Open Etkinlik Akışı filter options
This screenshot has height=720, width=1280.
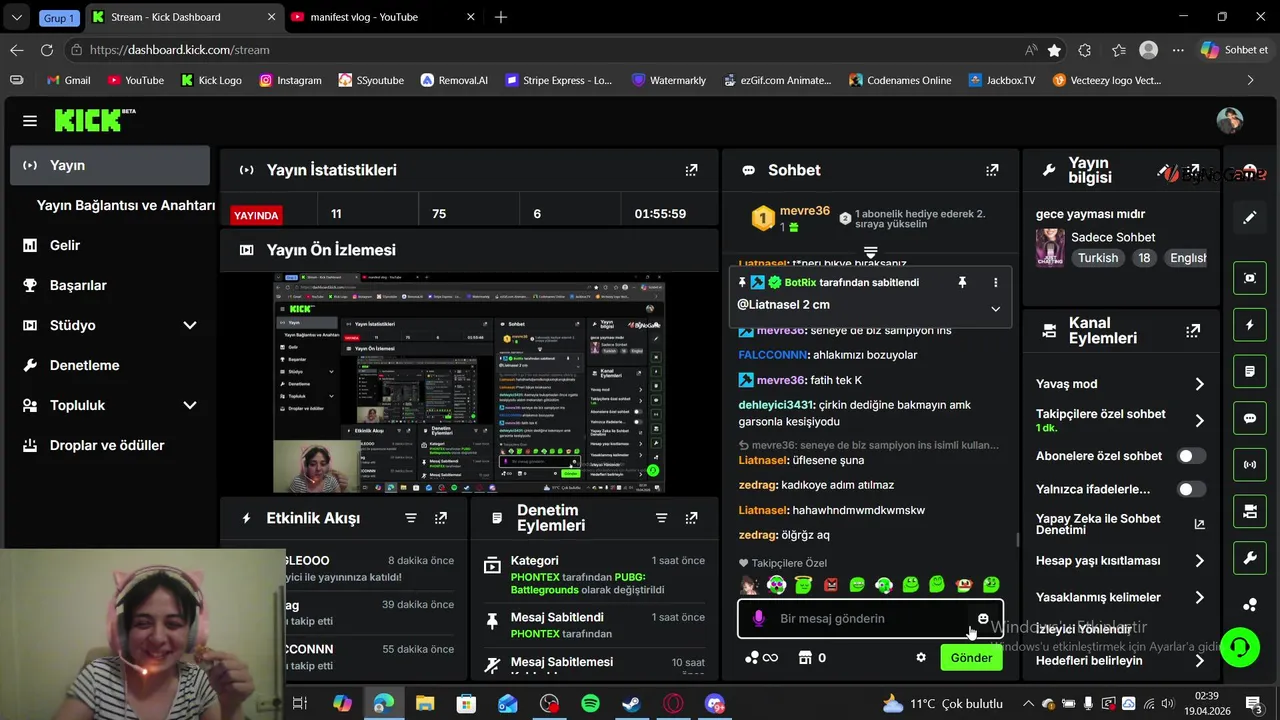411,518
